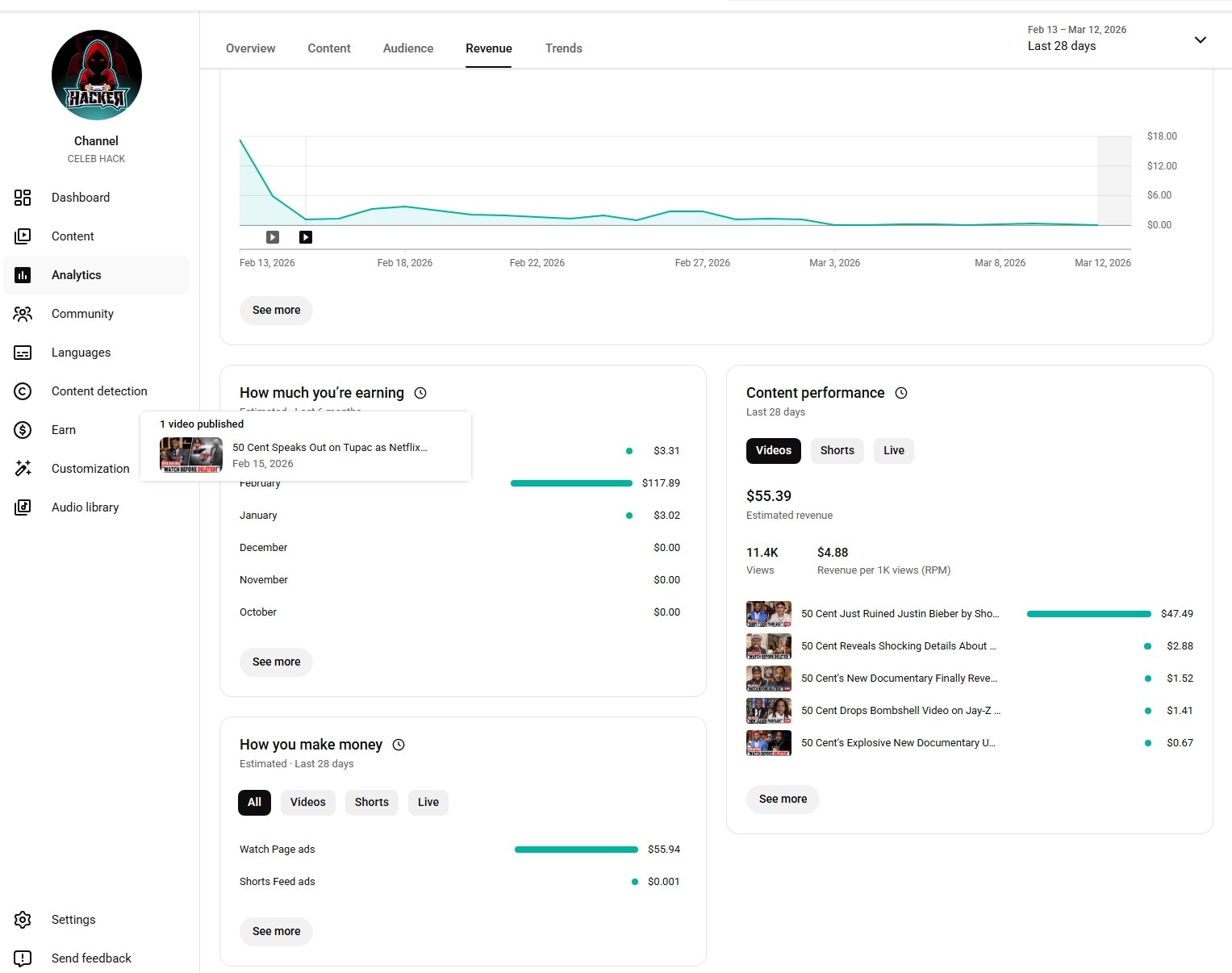1232x973 pixels.
Task: Open the Earn dollar icon
Action: 23,430
